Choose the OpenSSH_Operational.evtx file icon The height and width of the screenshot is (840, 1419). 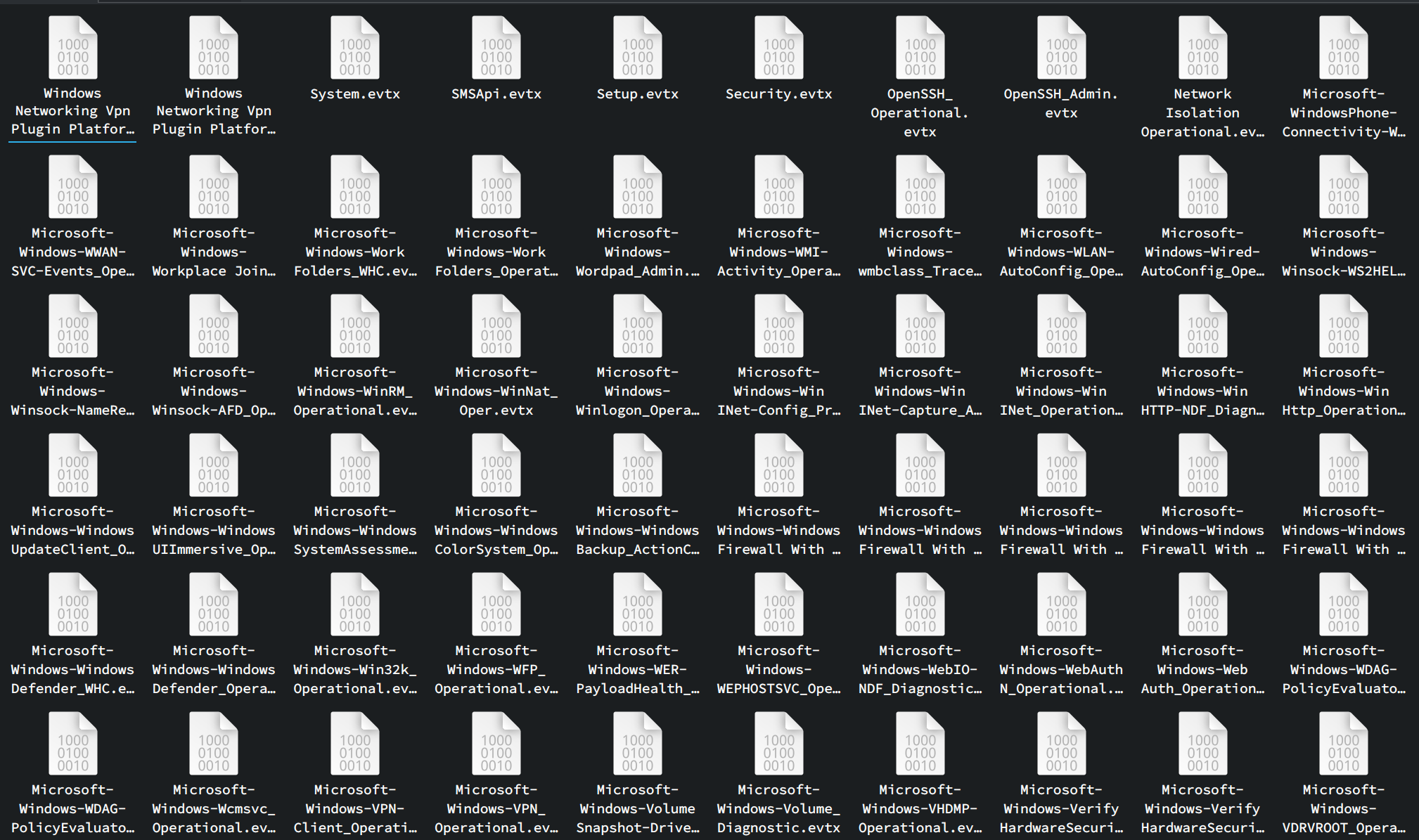920,48
